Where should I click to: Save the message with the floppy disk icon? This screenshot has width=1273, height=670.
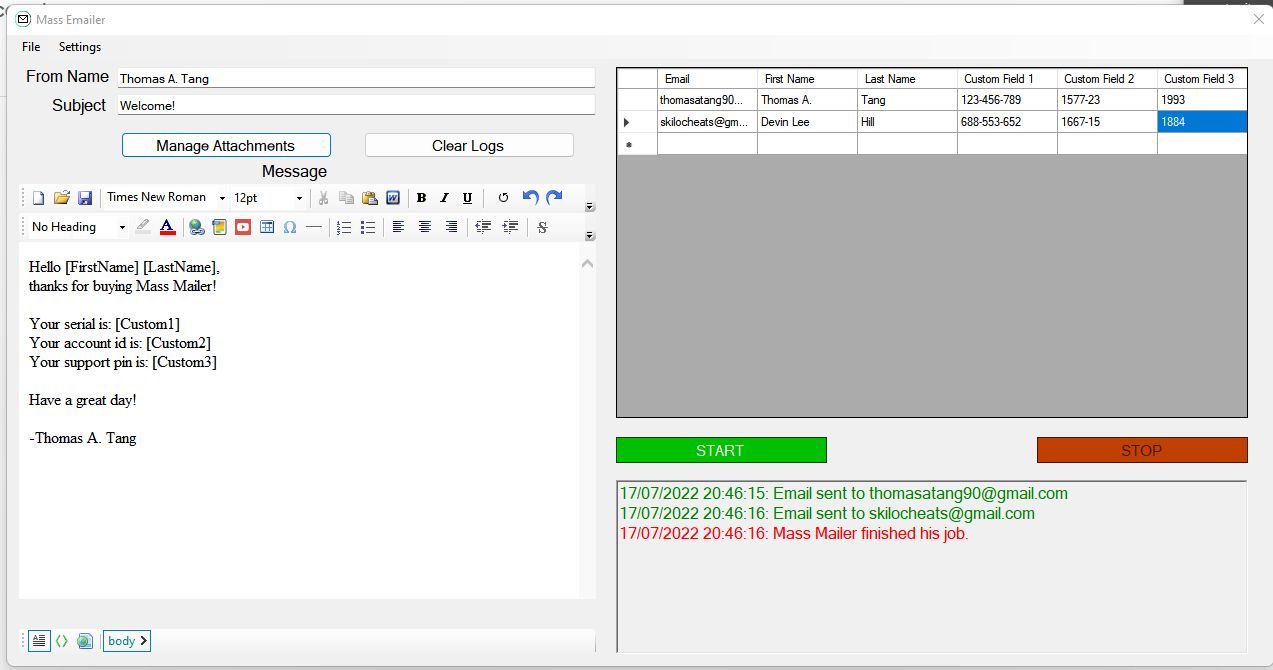tap(85, 198)
